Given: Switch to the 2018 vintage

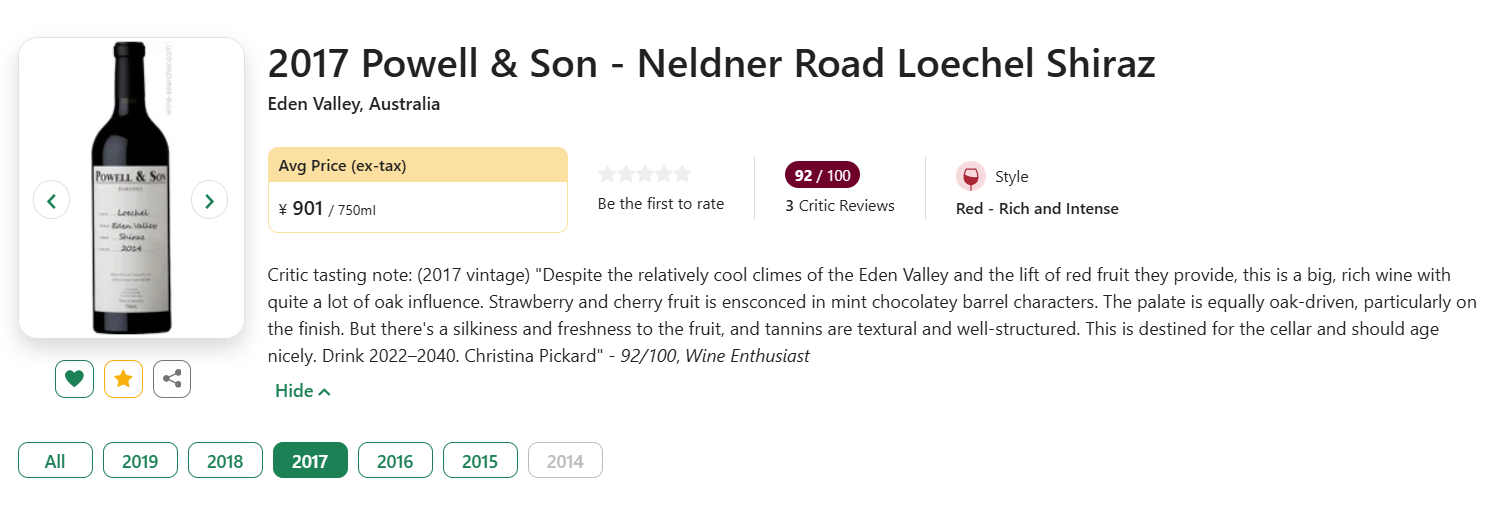Looking at the screenshot, I should click(x=225, y=461).
